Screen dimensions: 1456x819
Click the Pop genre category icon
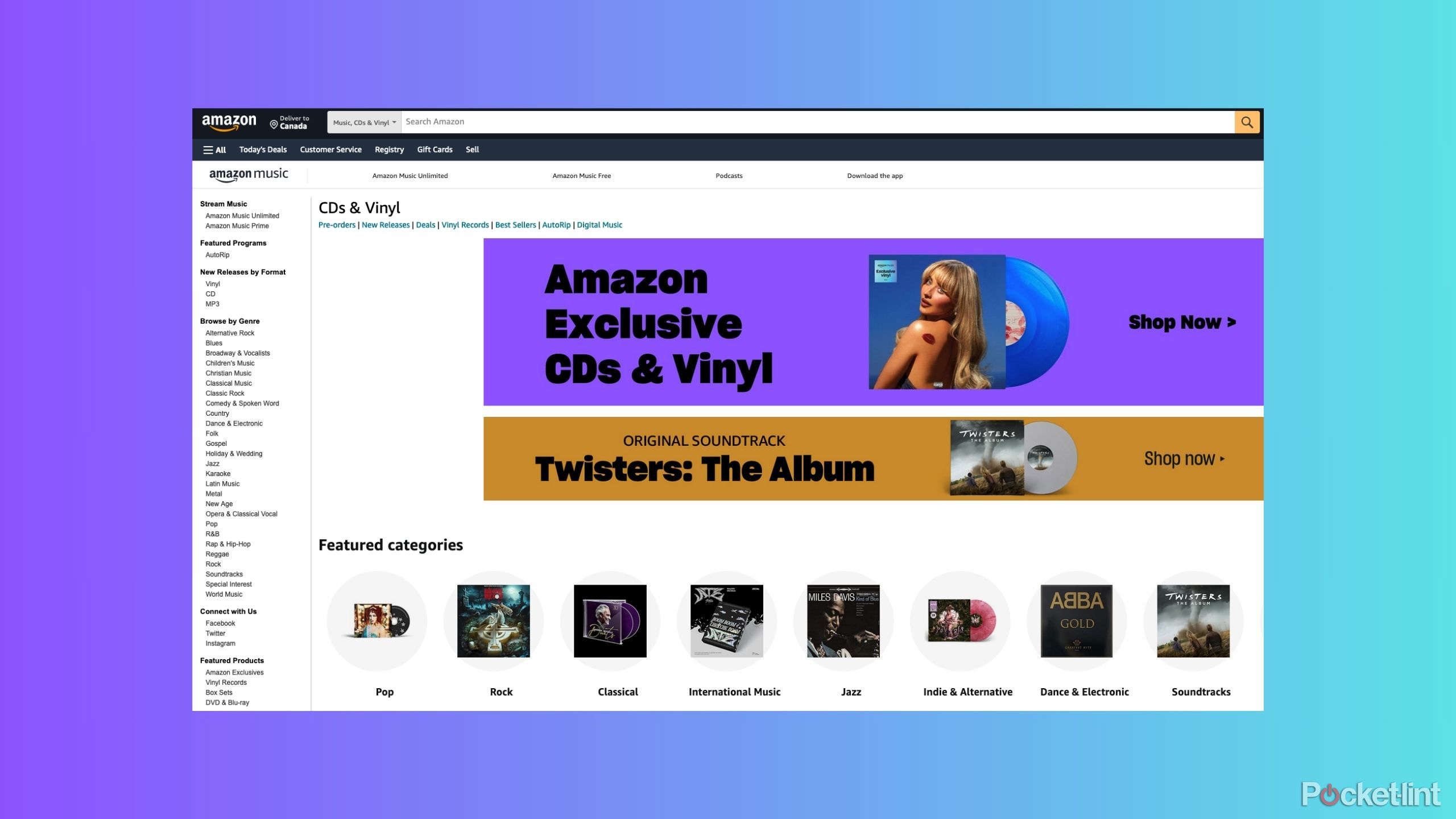click(x=384, y=620)
